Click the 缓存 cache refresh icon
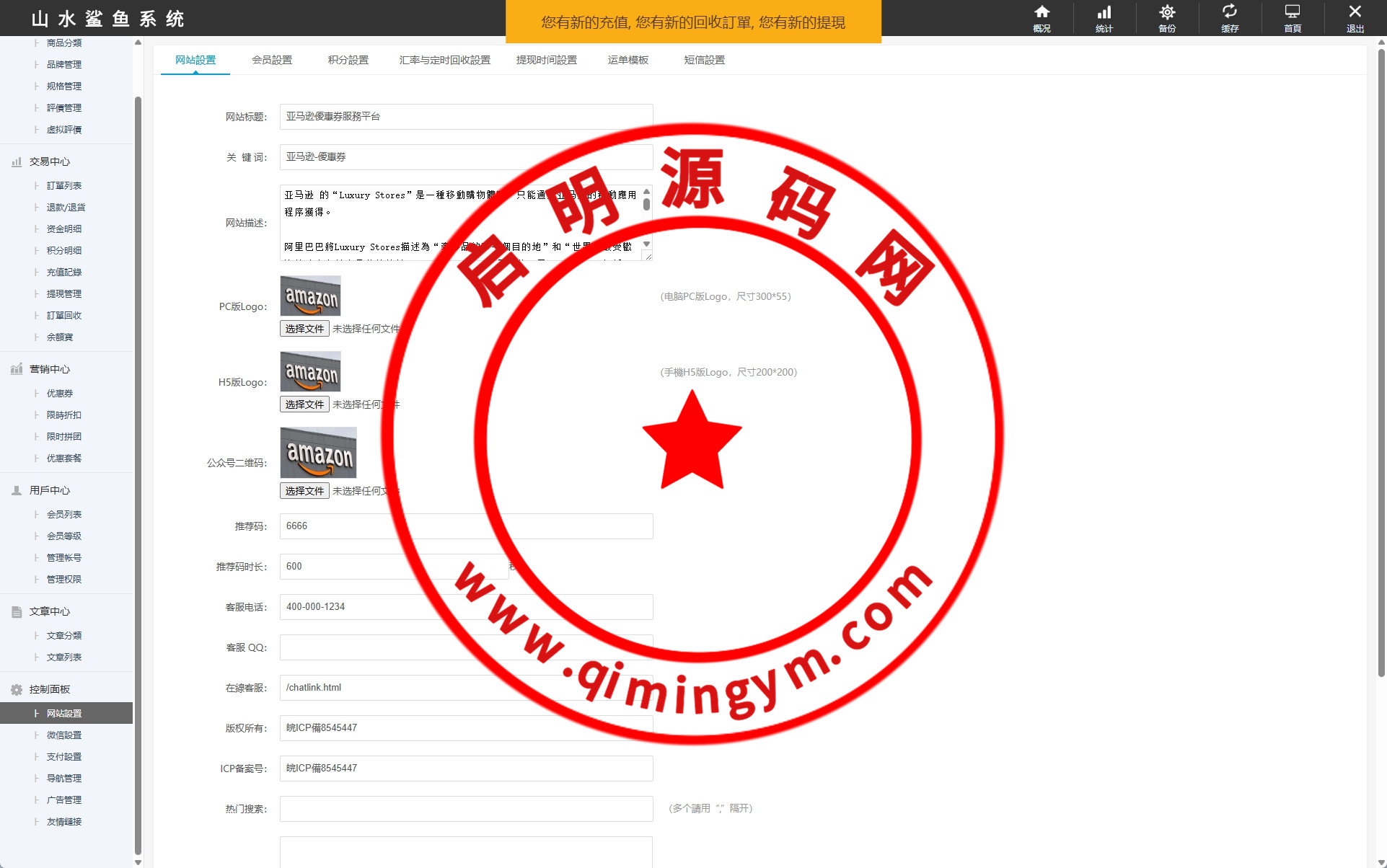The image size is (1387, 868). point(1230,12)
